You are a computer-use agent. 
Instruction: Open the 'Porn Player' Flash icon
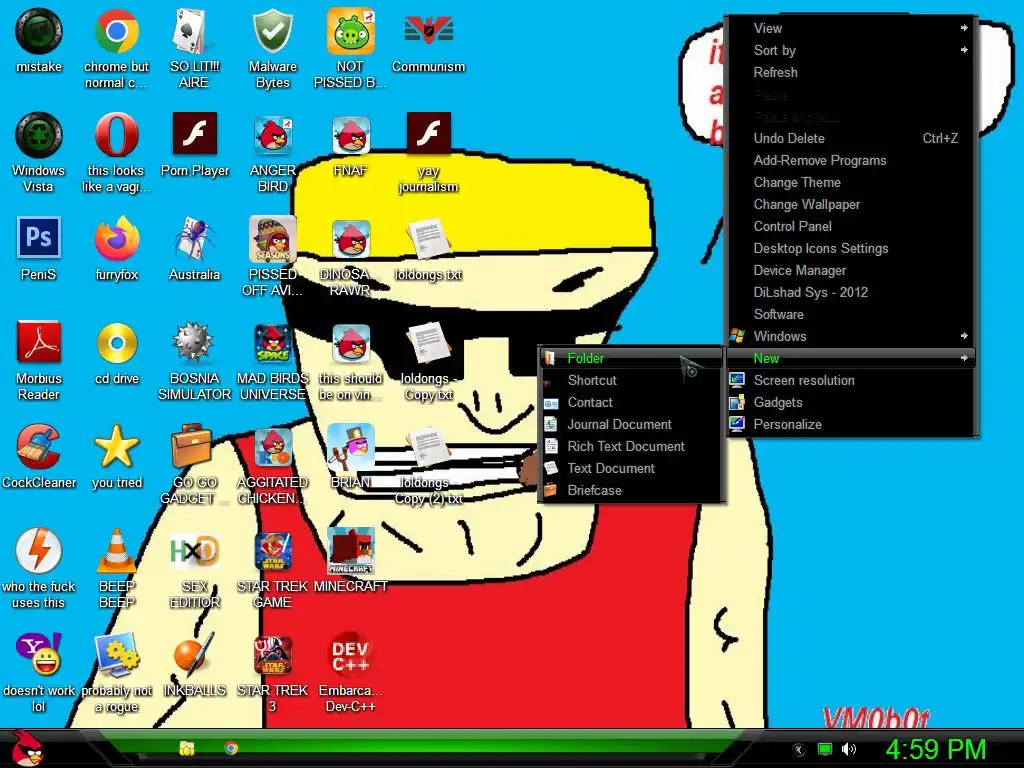click(194, 133)
